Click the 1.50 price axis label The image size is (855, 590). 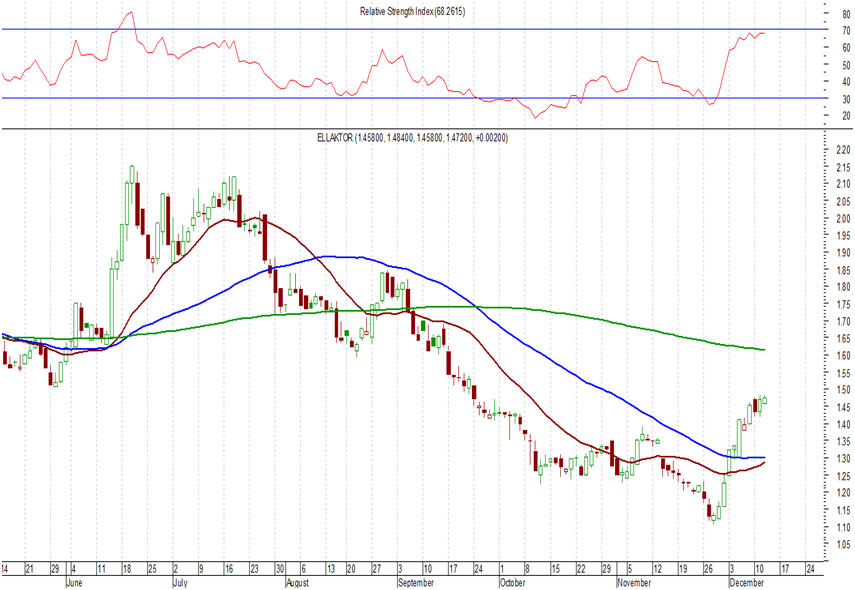tap(843, 390)
